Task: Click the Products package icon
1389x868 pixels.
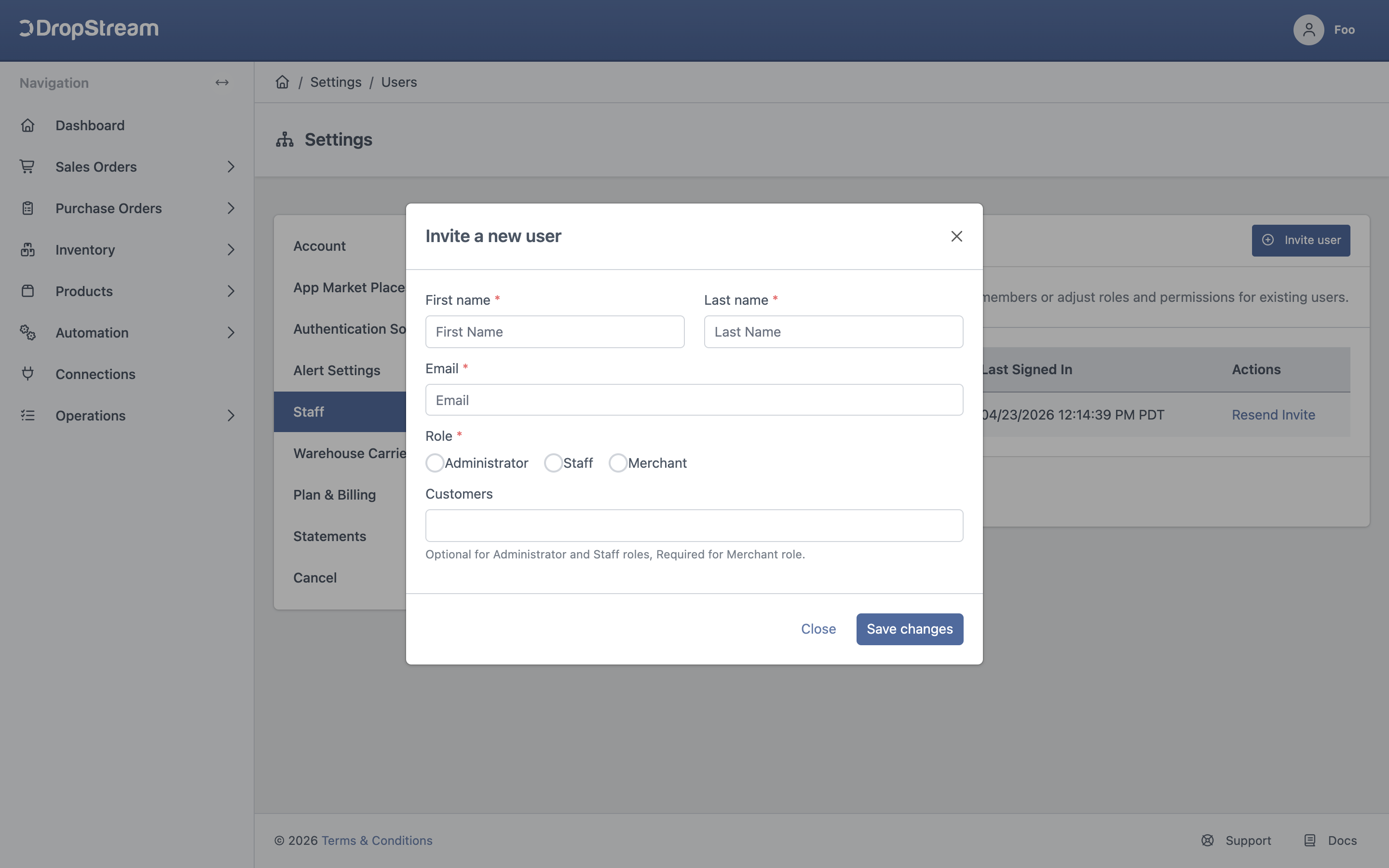Action: (x=27, y=291)
